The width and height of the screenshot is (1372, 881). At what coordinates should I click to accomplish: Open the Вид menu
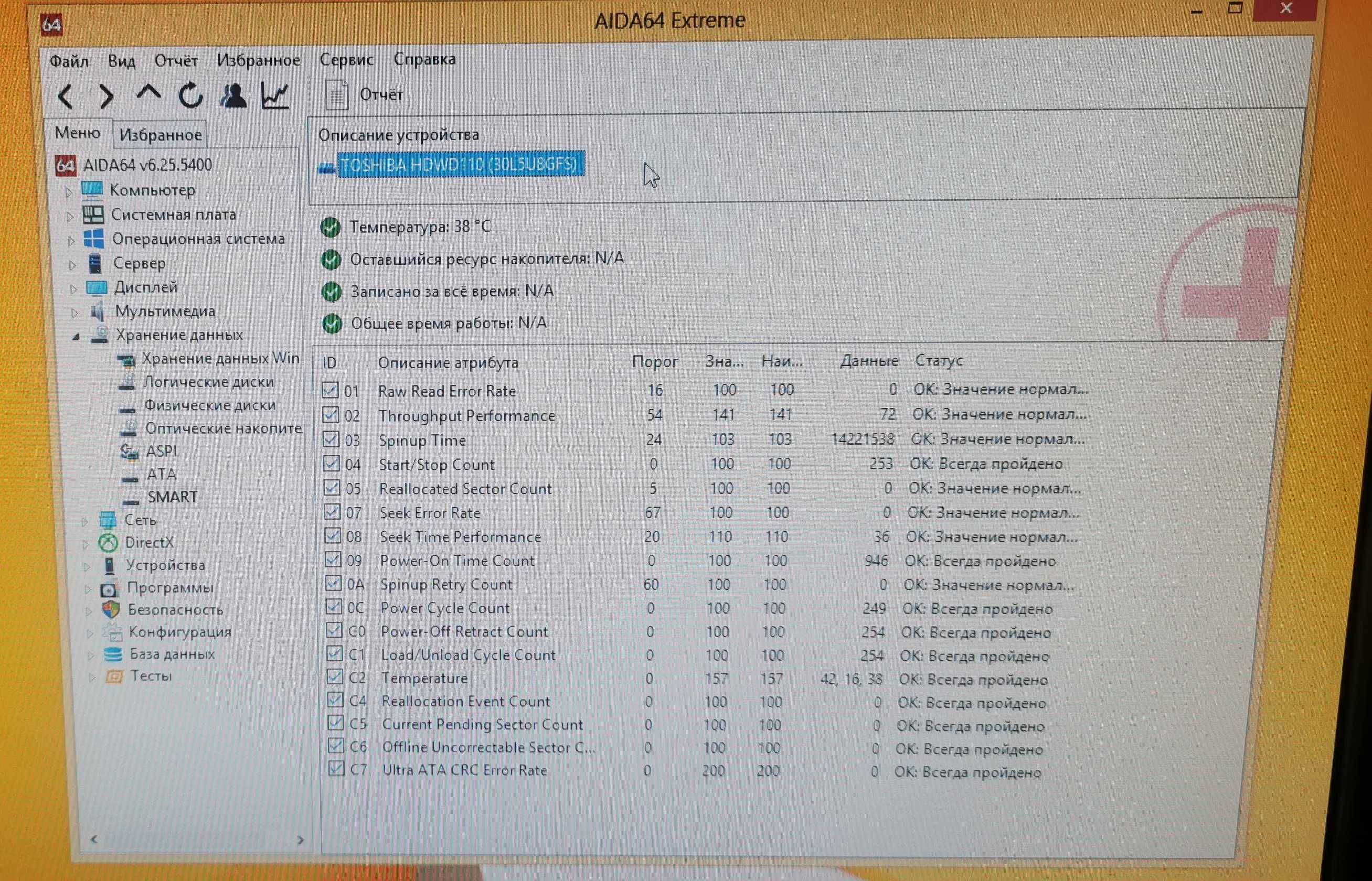tap(121, 61)
